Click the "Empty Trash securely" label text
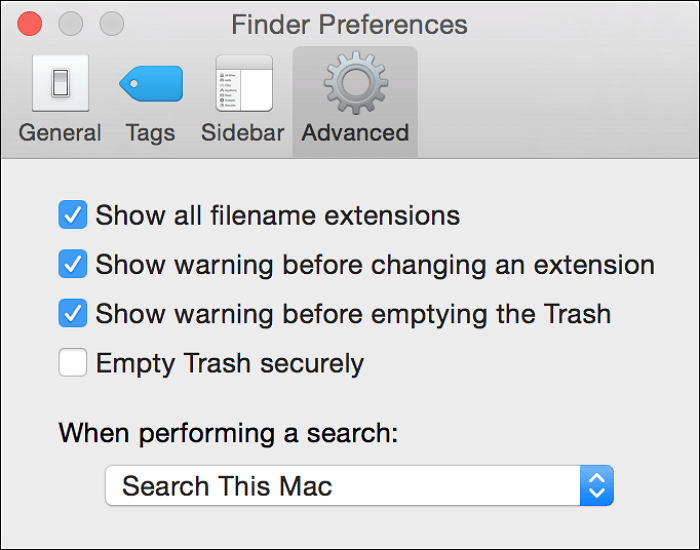Viewport: 700px width, 550px height. tap(230, 363)
